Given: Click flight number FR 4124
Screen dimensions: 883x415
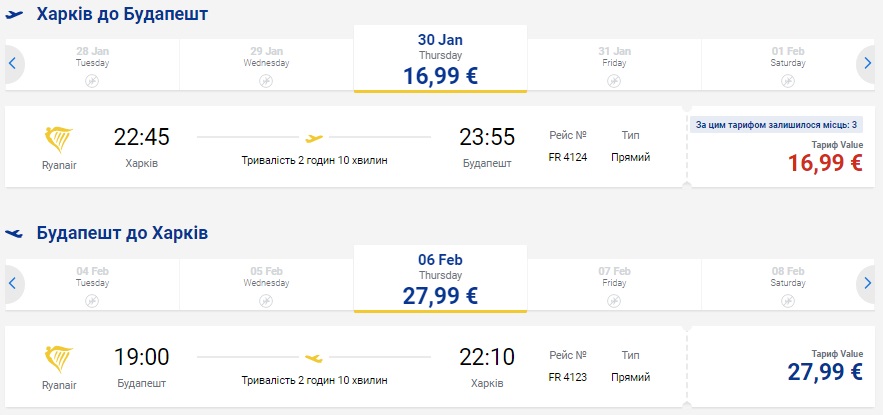Looking at the screenshot, I should click(567, 158).
